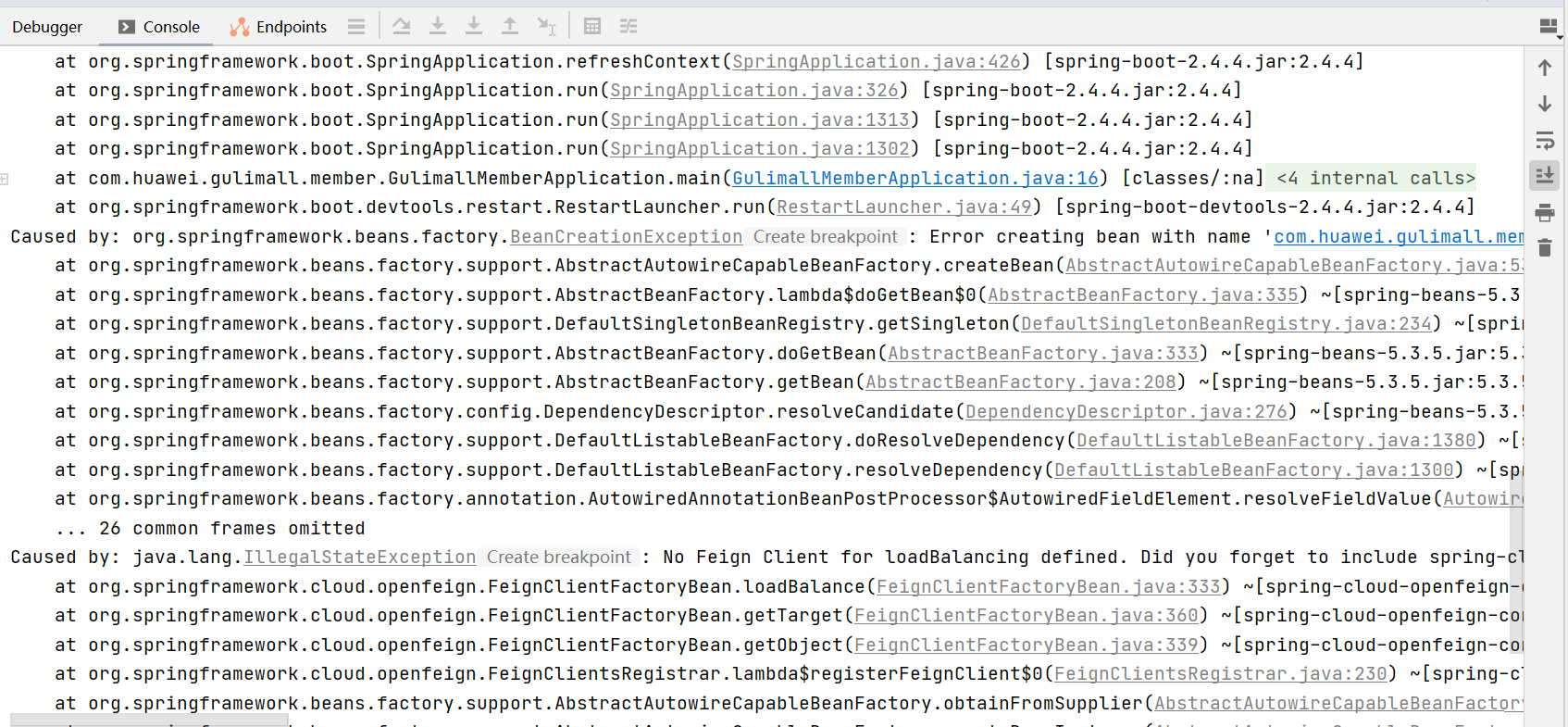Open AbstractBeanFactory.java:335 link
This screenshot has height=727, width=1568.
tap(1142, 295)
